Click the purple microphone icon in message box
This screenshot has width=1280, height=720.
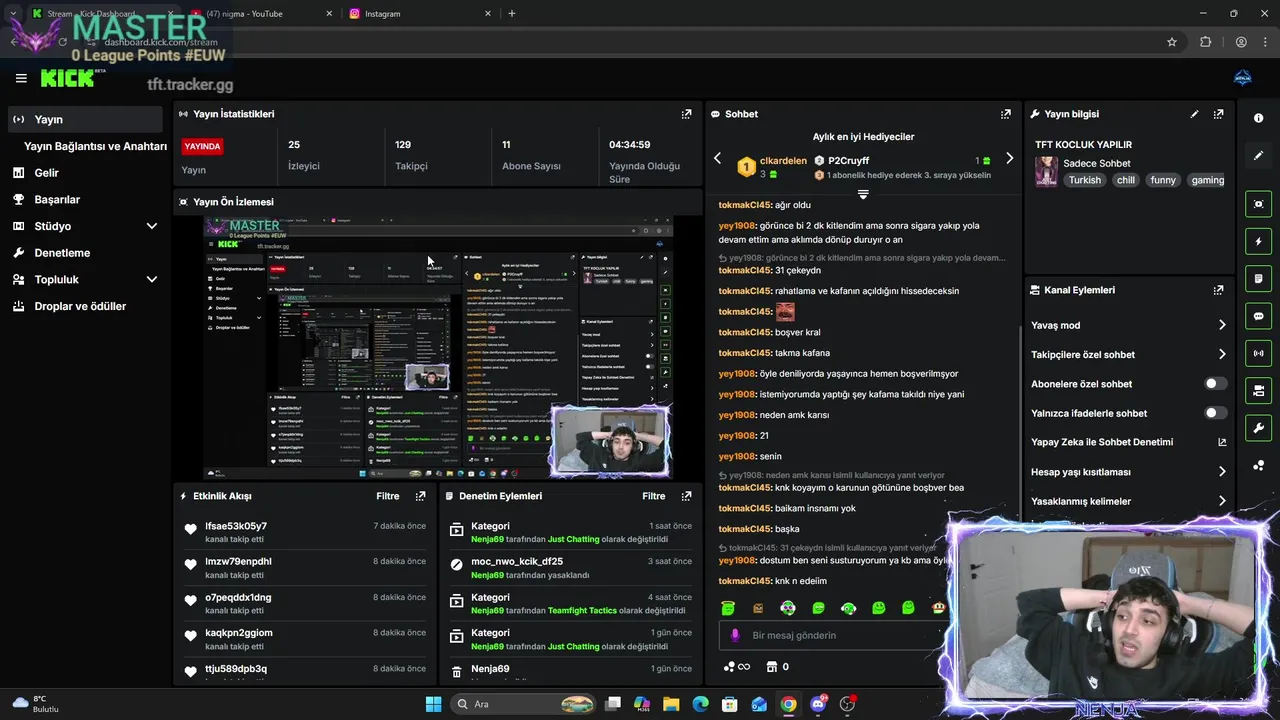[735, 635]
